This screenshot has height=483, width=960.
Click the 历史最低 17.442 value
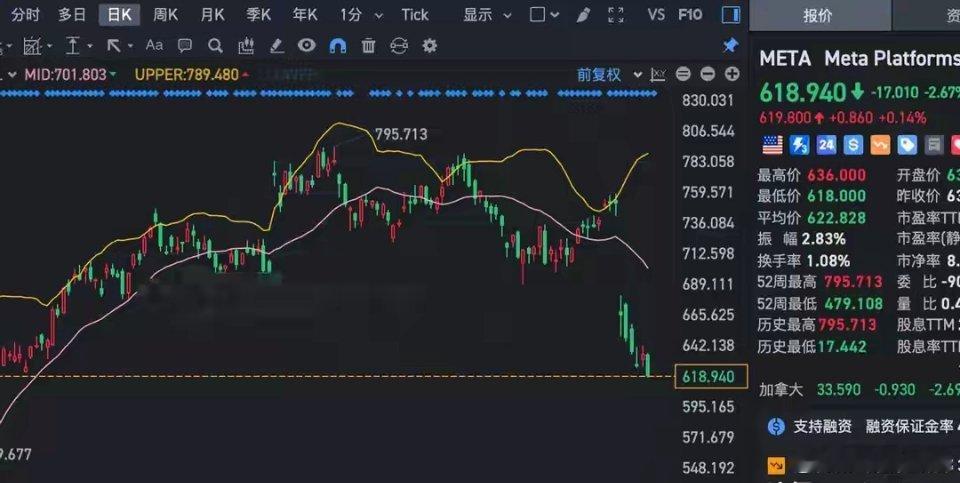pyautogui.click(x=842, y=346)
